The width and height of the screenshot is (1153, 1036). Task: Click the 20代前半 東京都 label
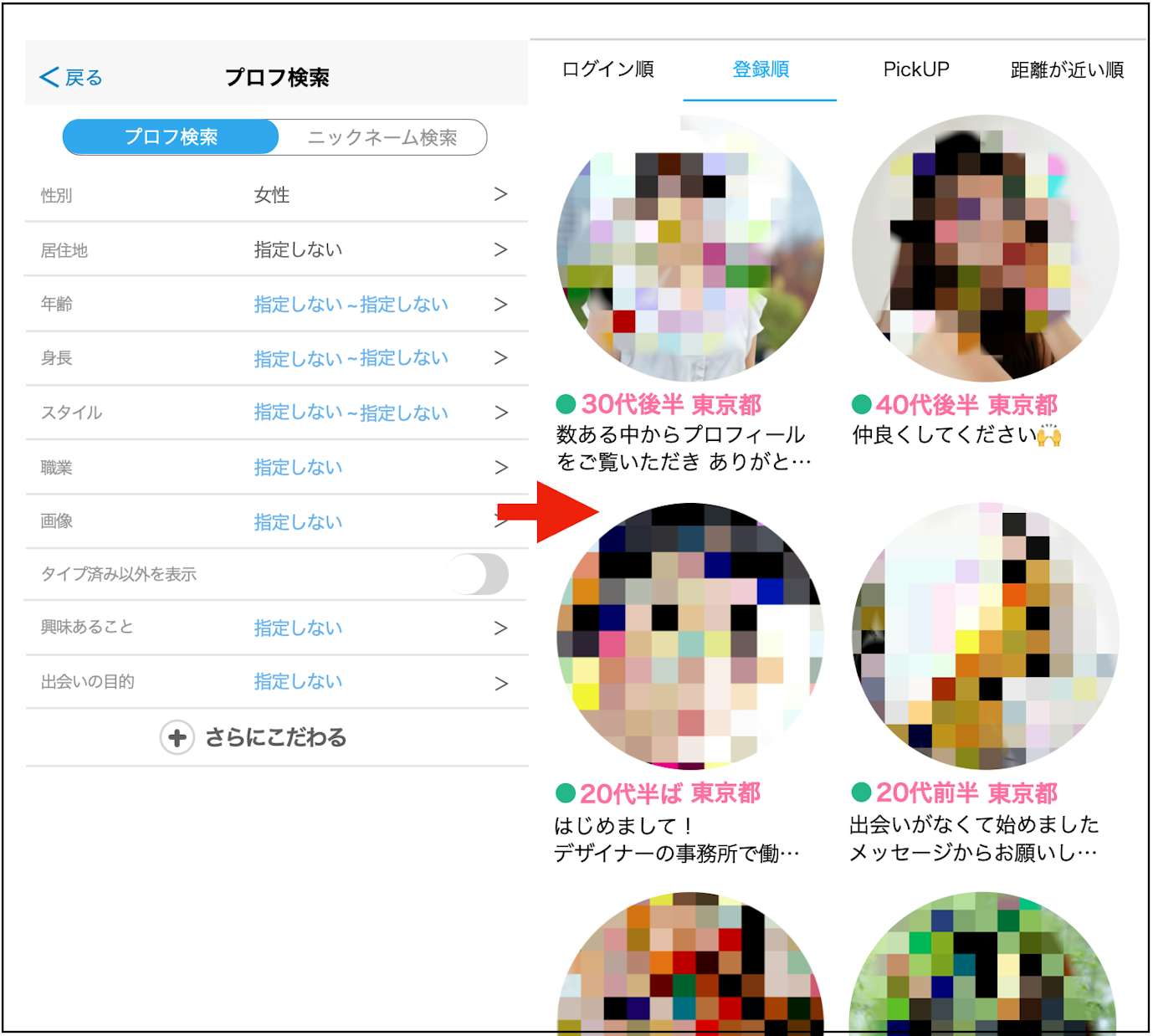click(x=966, y=793)
